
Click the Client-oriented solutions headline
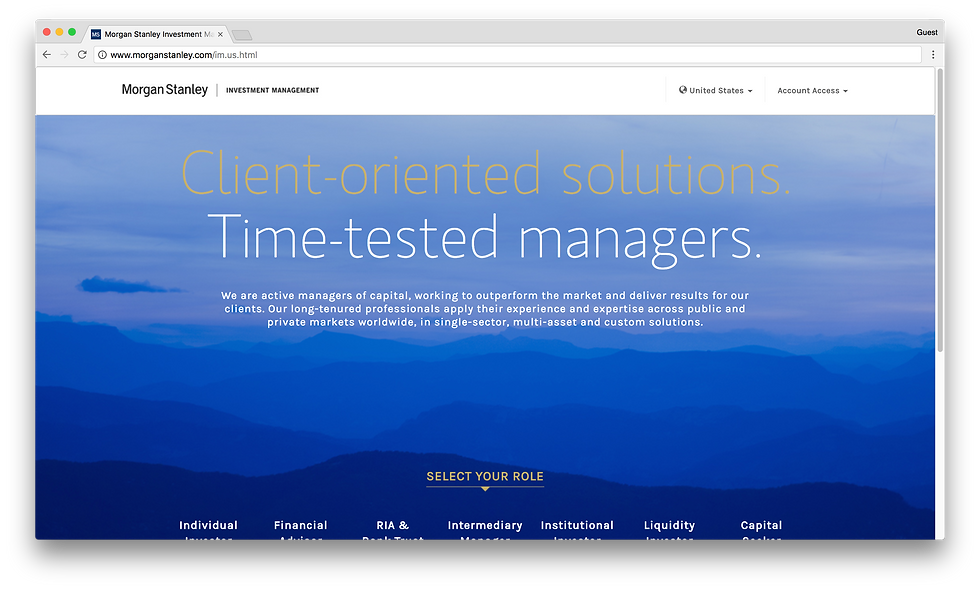(x=485, y=173)
